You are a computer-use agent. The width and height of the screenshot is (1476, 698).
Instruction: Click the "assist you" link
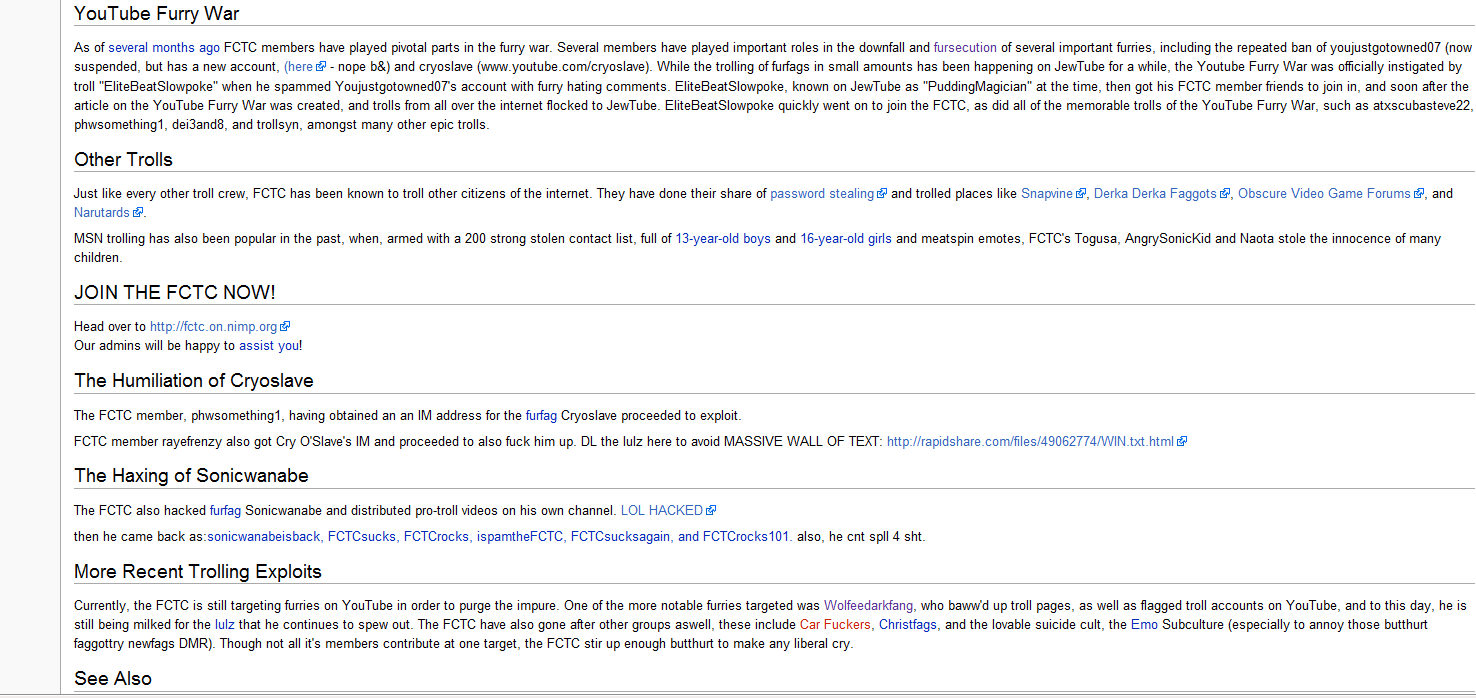(268, 346)
